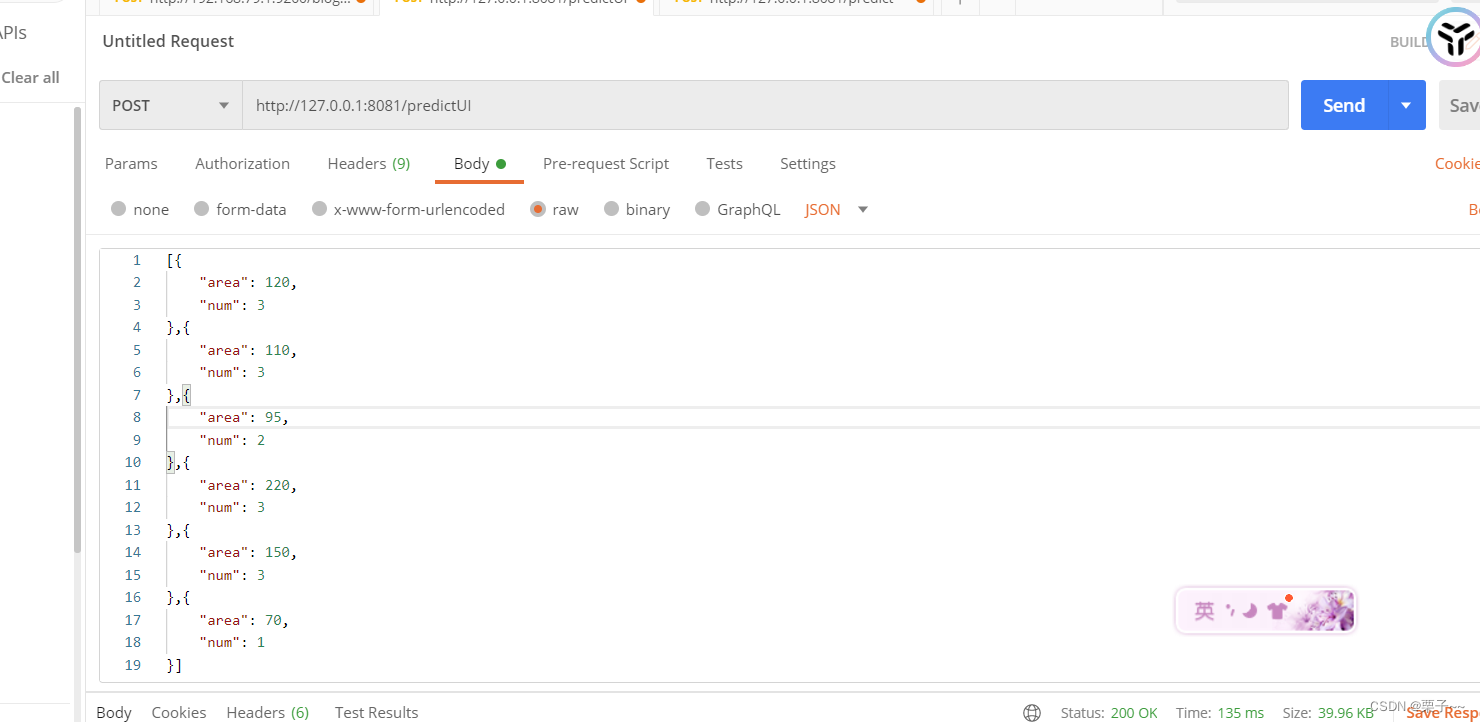The image size is (1480, 722).
Task: Click the 135 ms response time value
Action: pos(1241,713)
